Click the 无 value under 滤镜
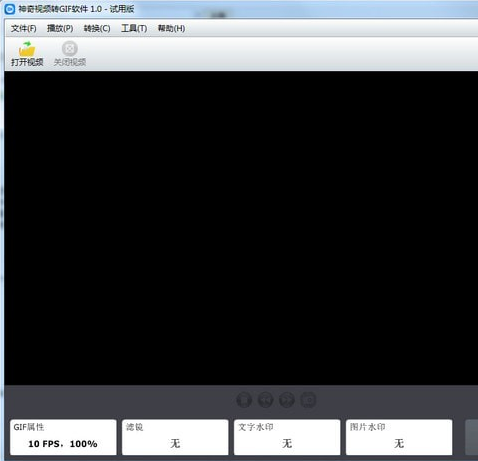The image size is (478, 461). click(175, 443)
